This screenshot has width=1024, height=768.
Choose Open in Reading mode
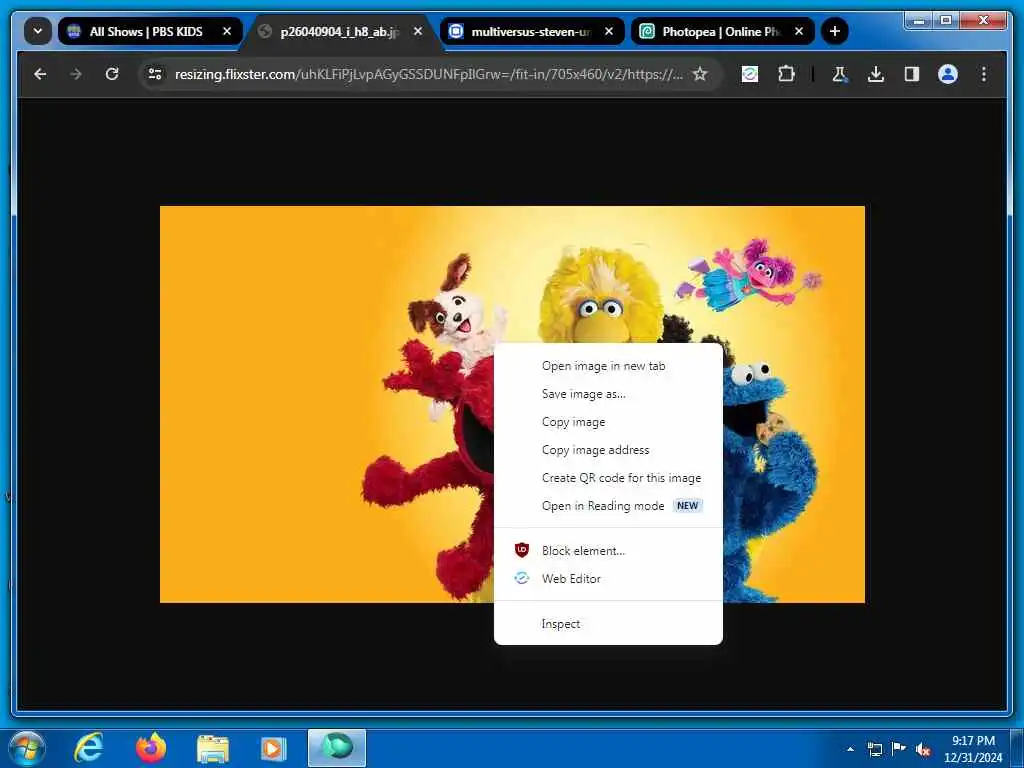point(608,506)
